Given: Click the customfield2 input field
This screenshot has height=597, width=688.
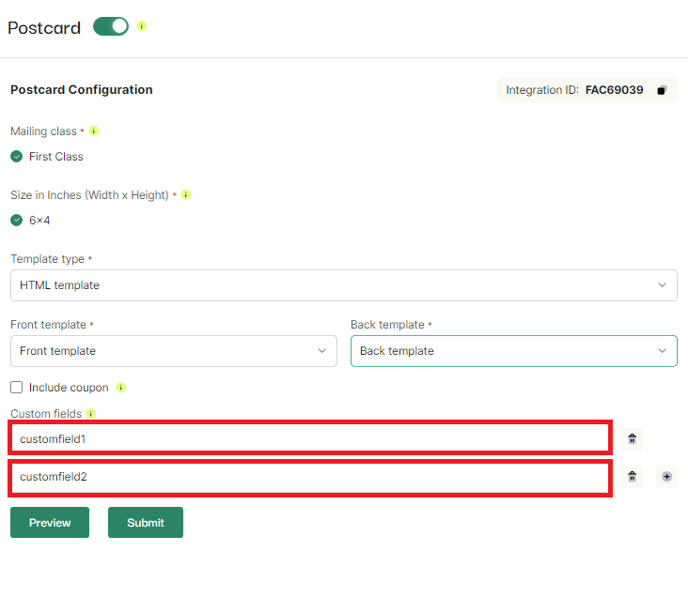Looking at the screenshot, I should pos(310,478).
